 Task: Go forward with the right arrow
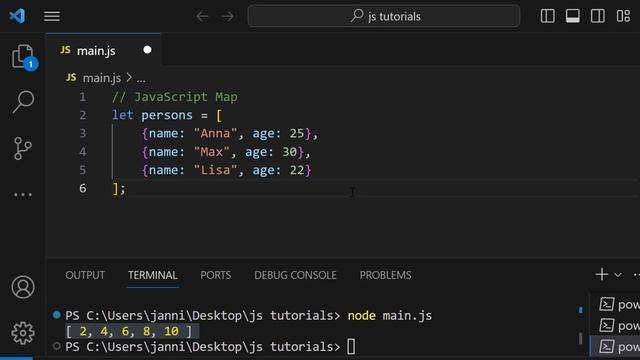click(227, 16)
